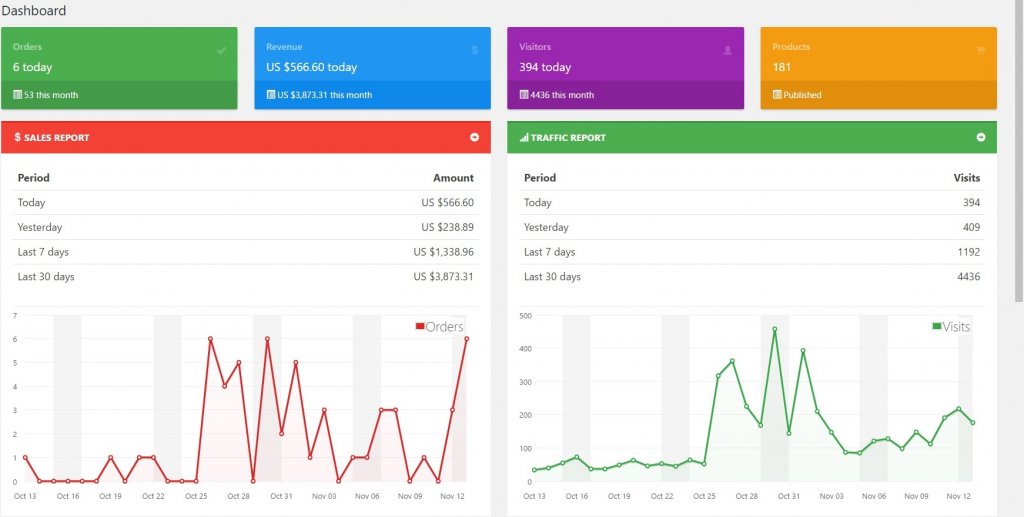Toggle the Visits series in chart legend
The image size is (1024, 517).
click(x=951, y=326)
